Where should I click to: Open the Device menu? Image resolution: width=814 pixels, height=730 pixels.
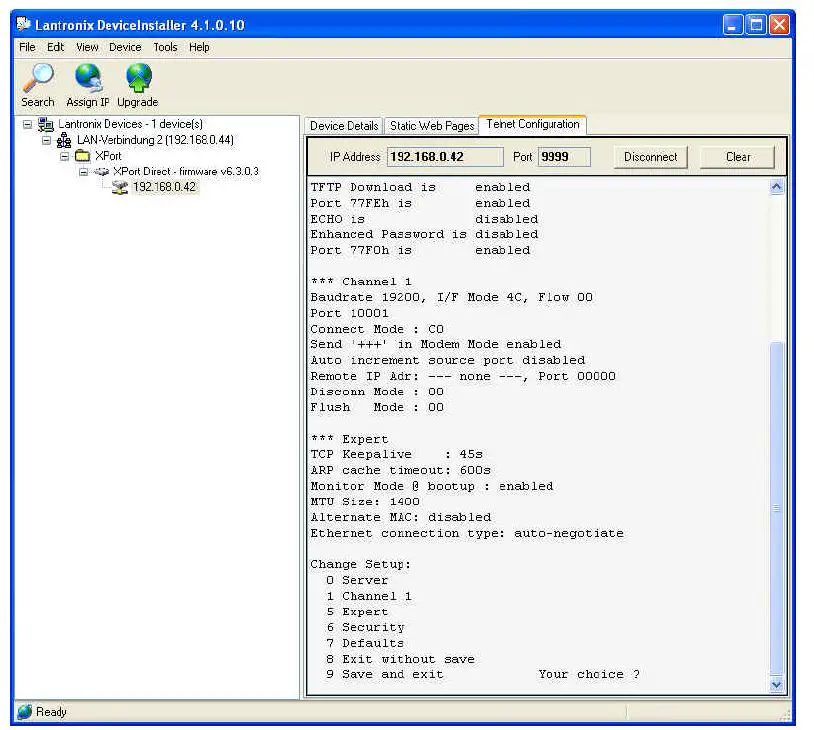[125, 47]
